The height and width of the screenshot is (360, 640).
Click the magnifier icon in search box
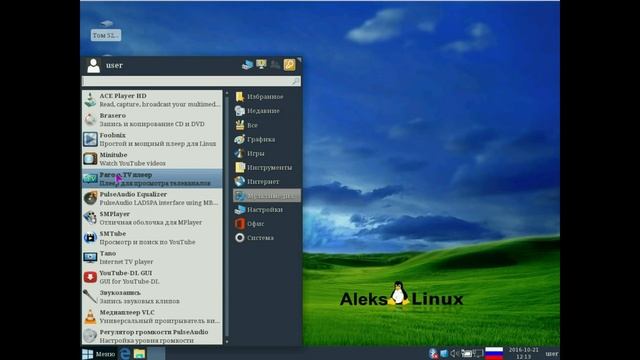tap(295, 82)
